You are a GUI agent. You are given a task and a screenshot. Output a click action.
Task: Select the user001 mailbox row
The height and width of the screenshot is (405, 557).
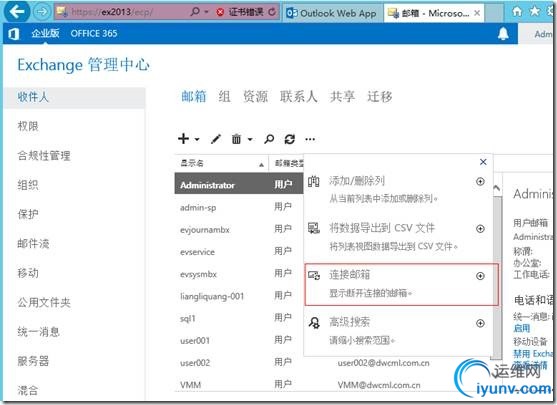tap(239, 340)
